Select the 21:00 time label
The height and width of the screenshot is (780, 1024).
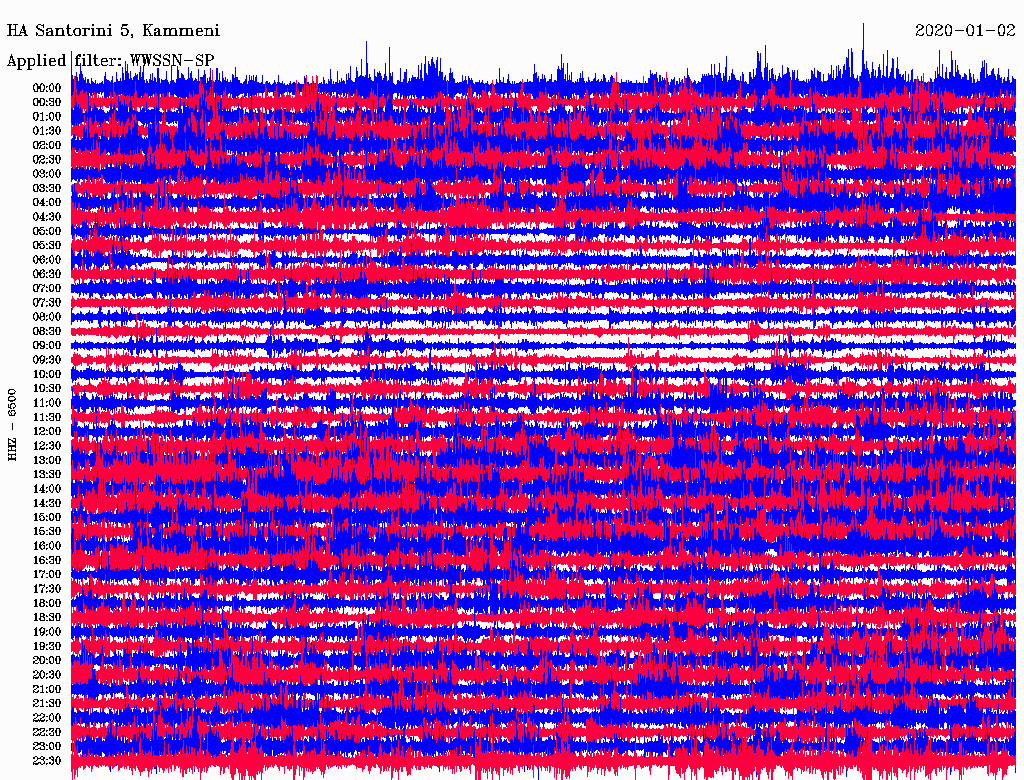(47, 689)
